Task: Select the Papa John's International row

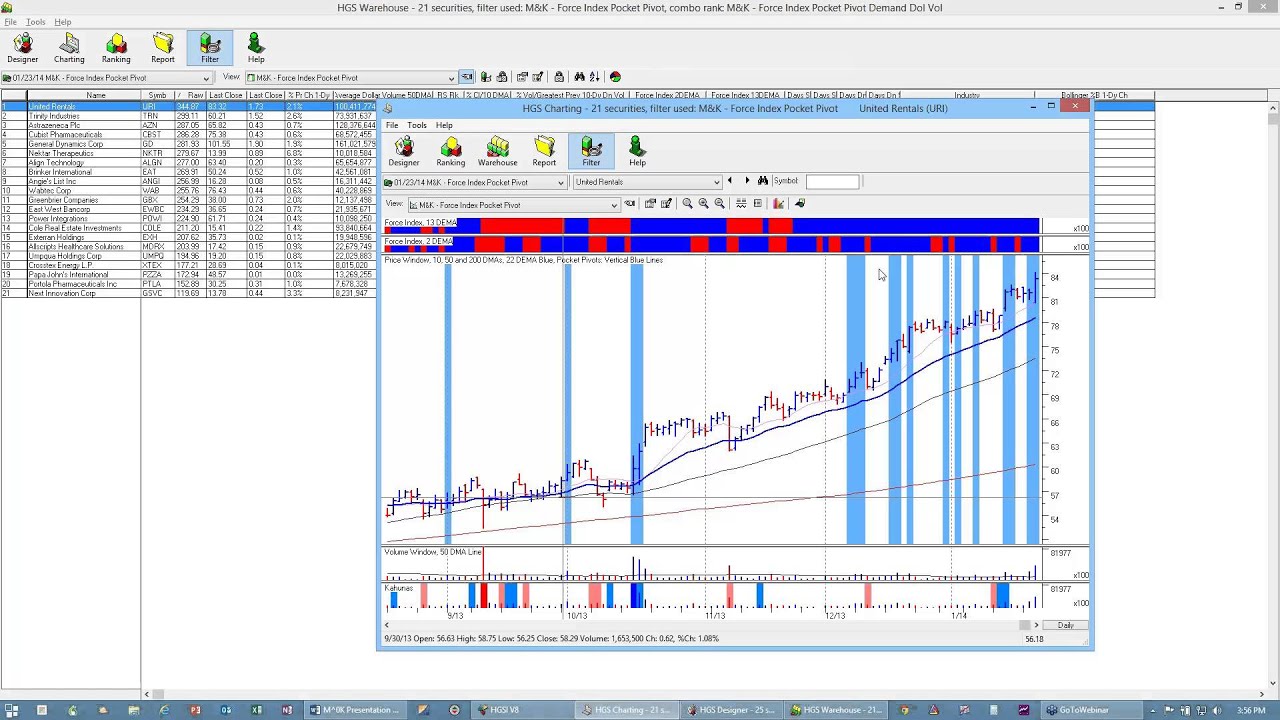Action: click(x=188, y=275)
